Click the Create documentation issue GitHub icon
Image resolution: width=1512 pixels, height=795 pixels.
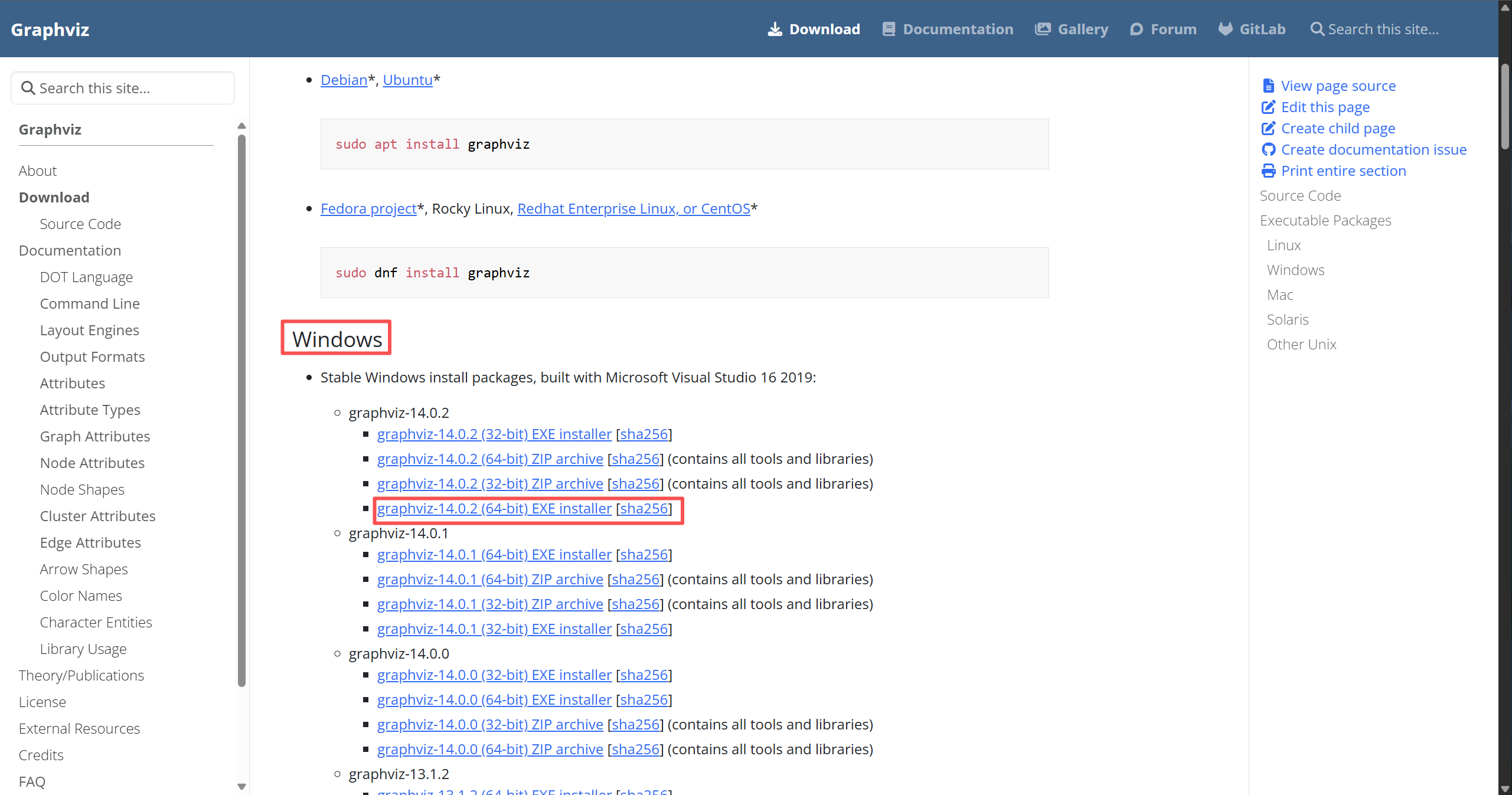(x=1268, y=150)
